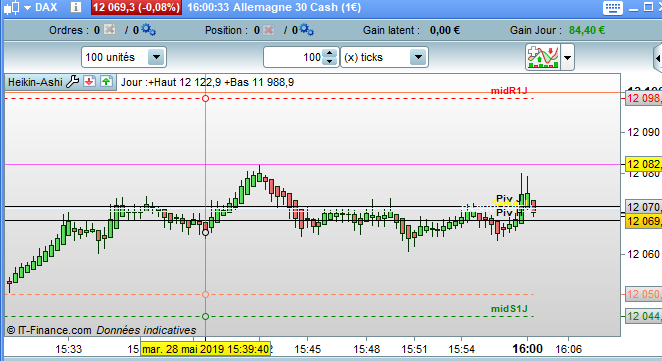Open the DAX info icon
Screen dimensions: 662x361
(76, 7)
